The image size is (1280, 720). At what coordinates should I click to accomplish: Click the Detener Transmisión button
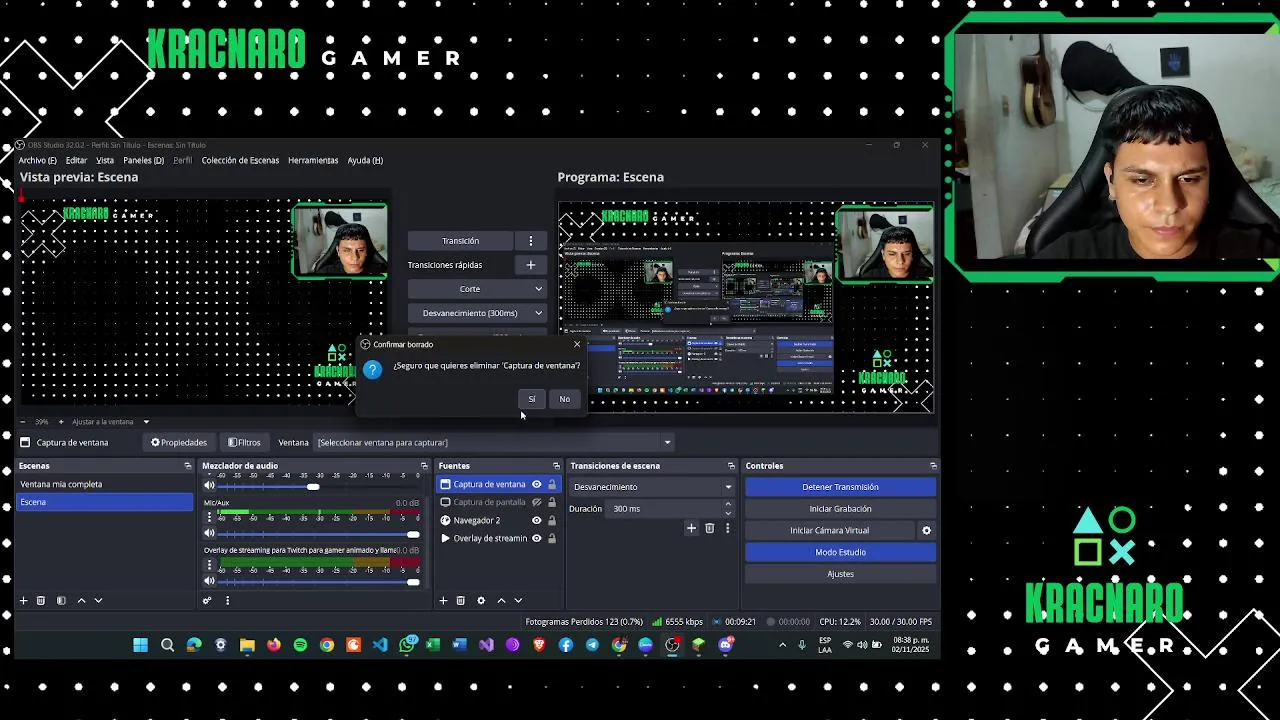point(840,487)
